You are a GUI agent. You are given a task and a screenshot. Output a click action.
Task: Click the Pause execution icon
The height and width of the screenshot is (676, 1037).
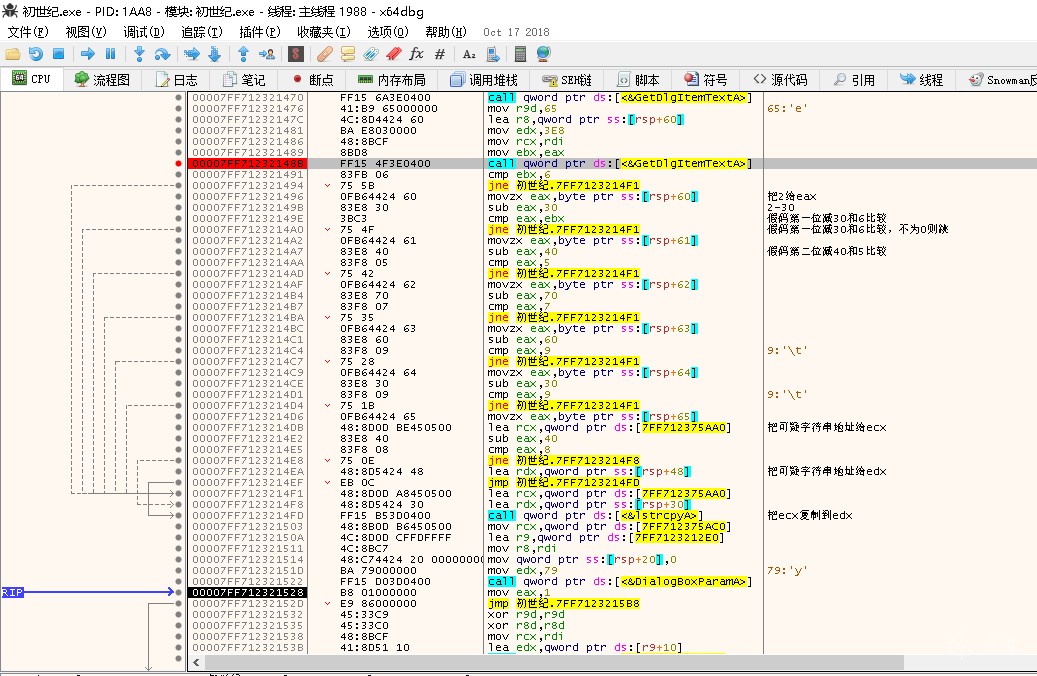[110, 54]
